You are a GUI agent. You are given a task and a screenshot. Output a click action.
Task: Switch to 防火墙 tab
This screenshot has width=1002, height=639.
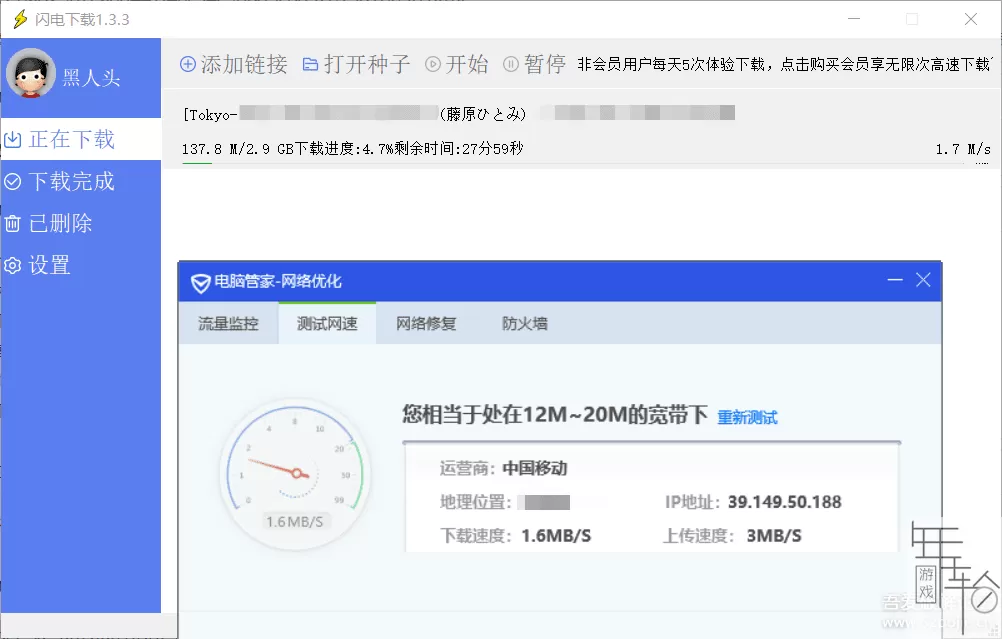coord(525,323)
